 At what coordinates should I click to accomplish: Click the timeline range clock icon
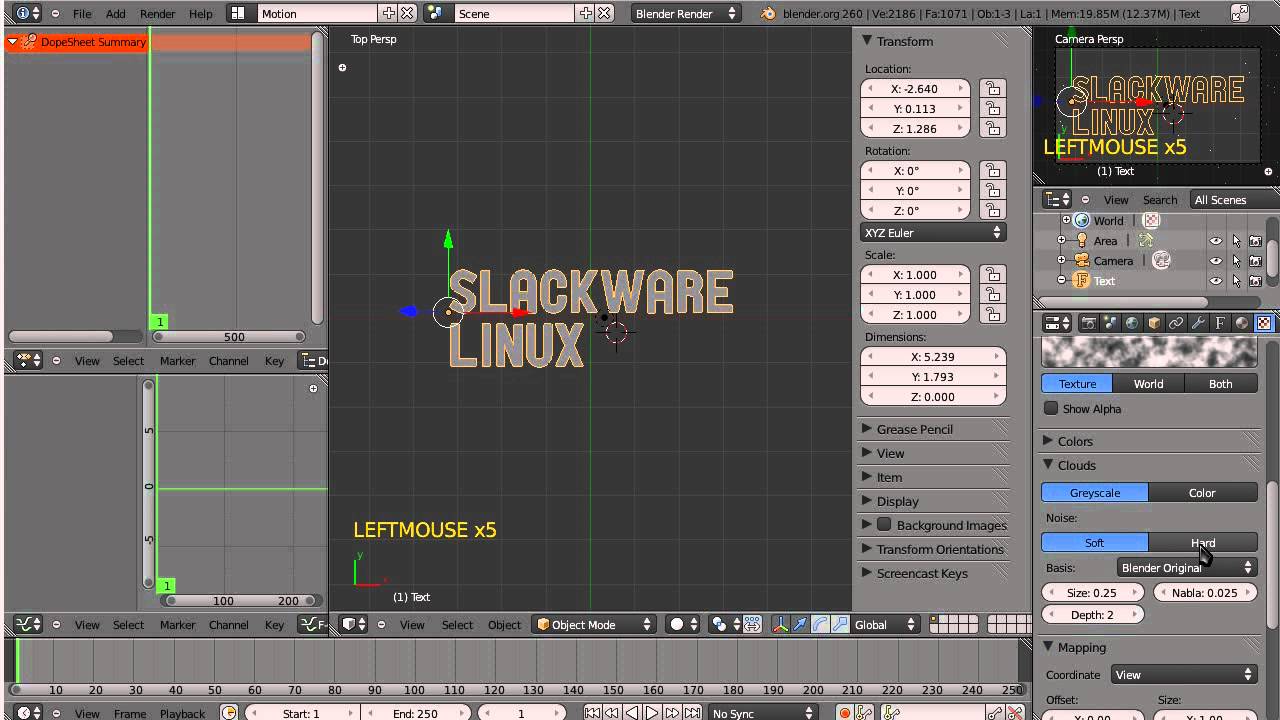(229, 713)
